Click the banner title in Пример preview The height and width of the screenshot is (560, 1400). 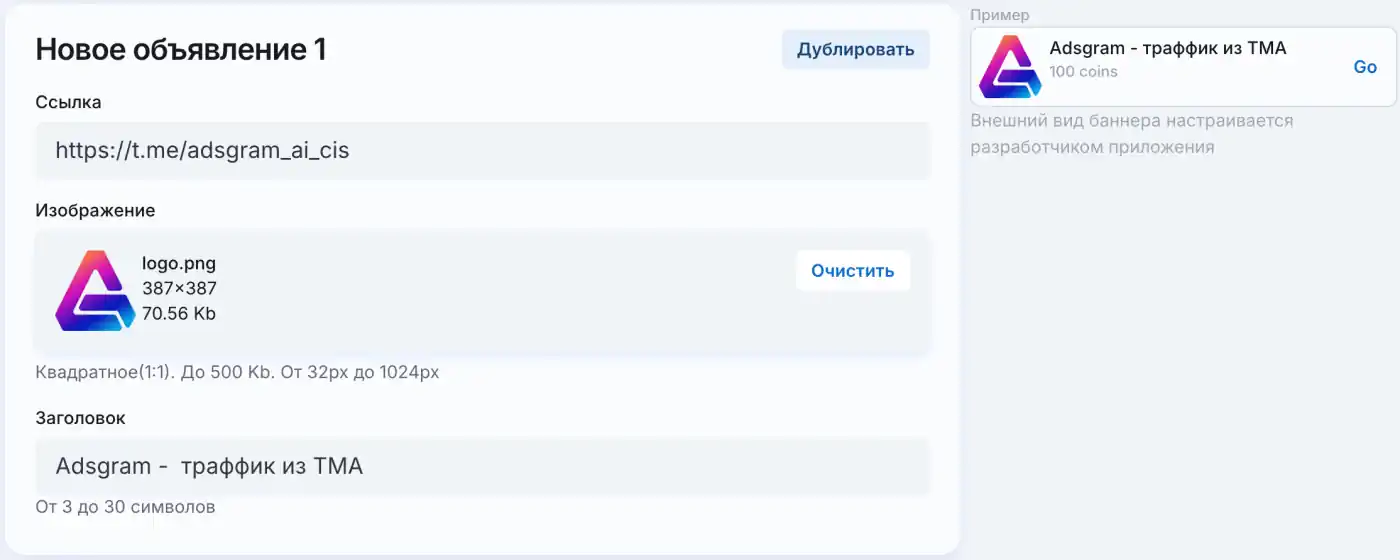tap(1168, 48)
